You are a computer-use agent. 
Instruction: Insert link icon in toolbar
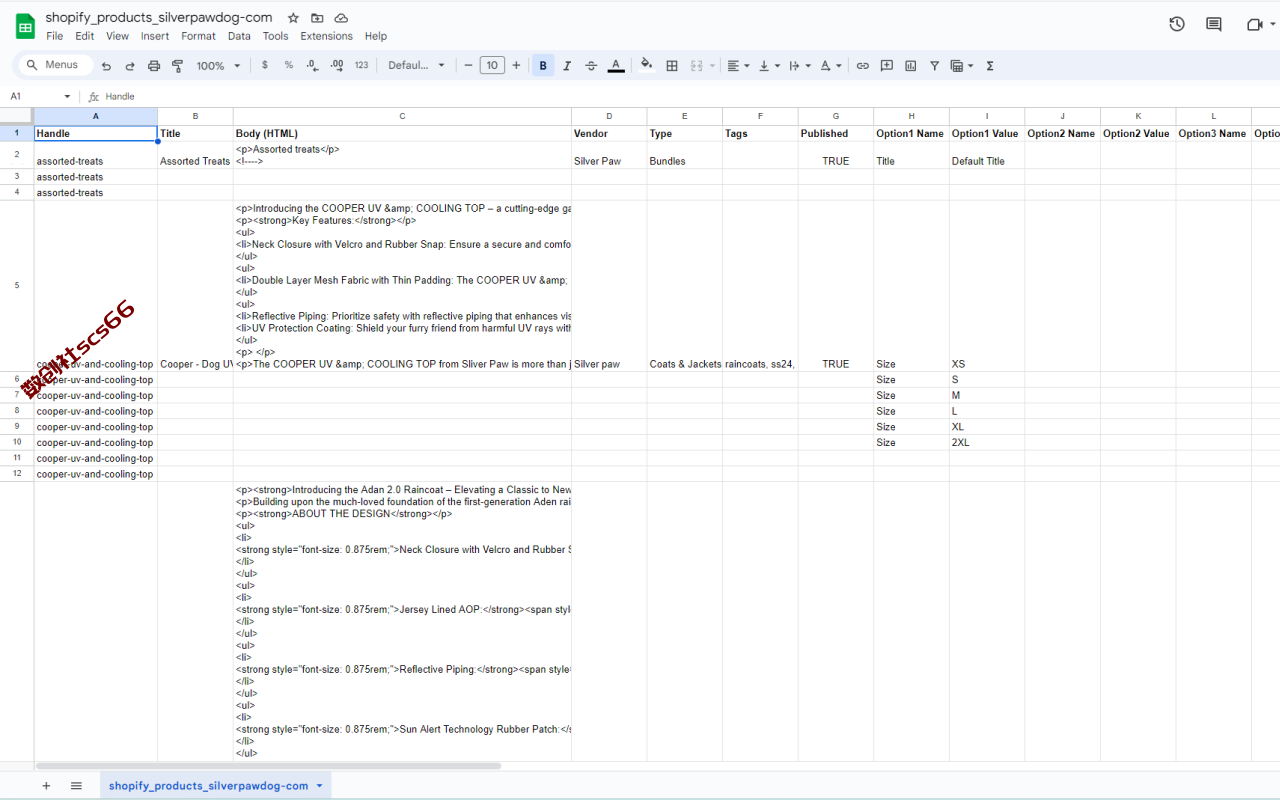(x=862, y=66)
